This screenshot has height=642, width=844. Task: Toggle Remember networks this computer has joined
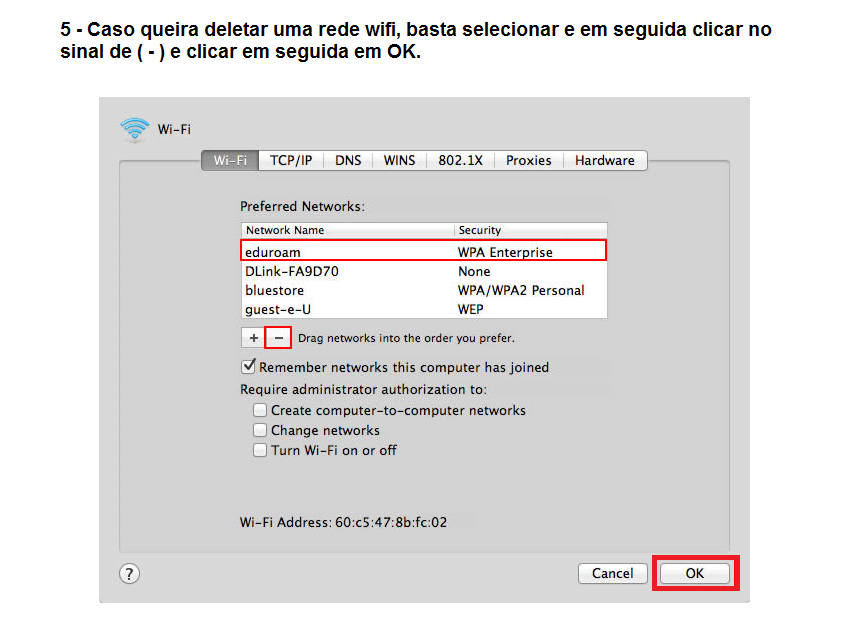pos(249,367)
